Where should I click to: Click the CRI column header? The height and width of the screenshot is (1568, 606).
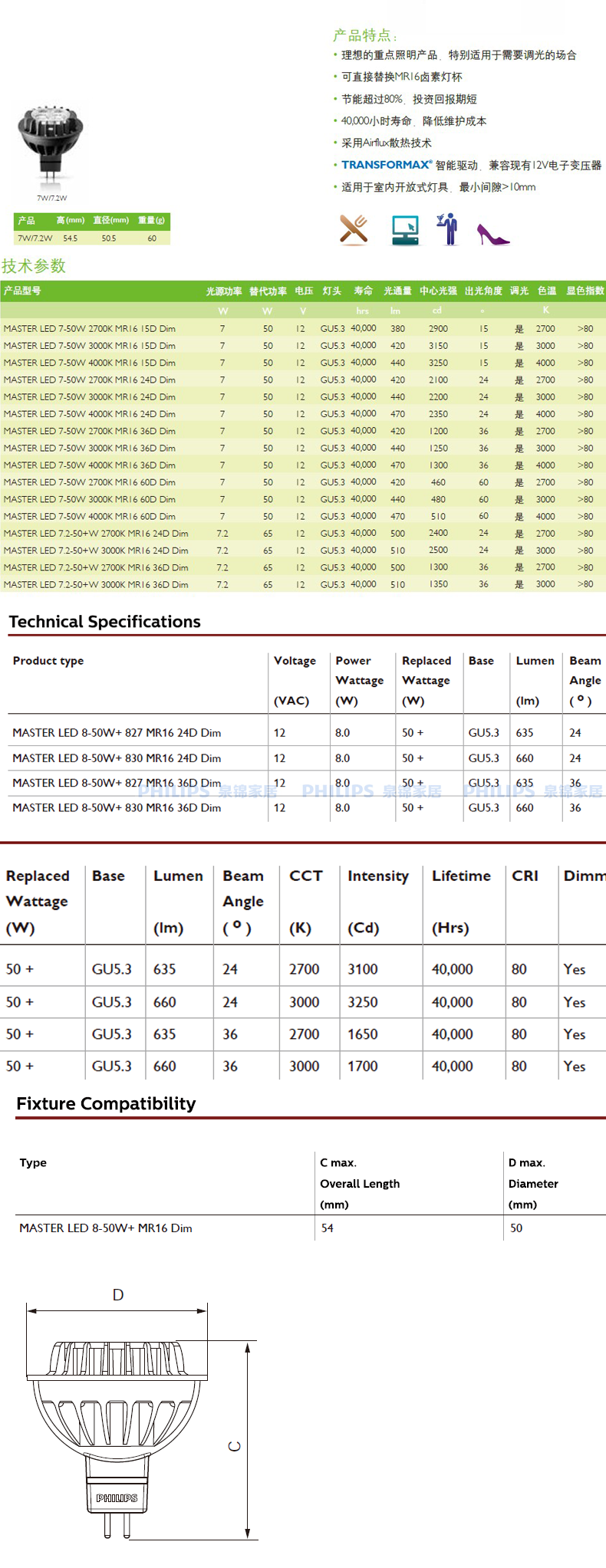click(525, 876)
